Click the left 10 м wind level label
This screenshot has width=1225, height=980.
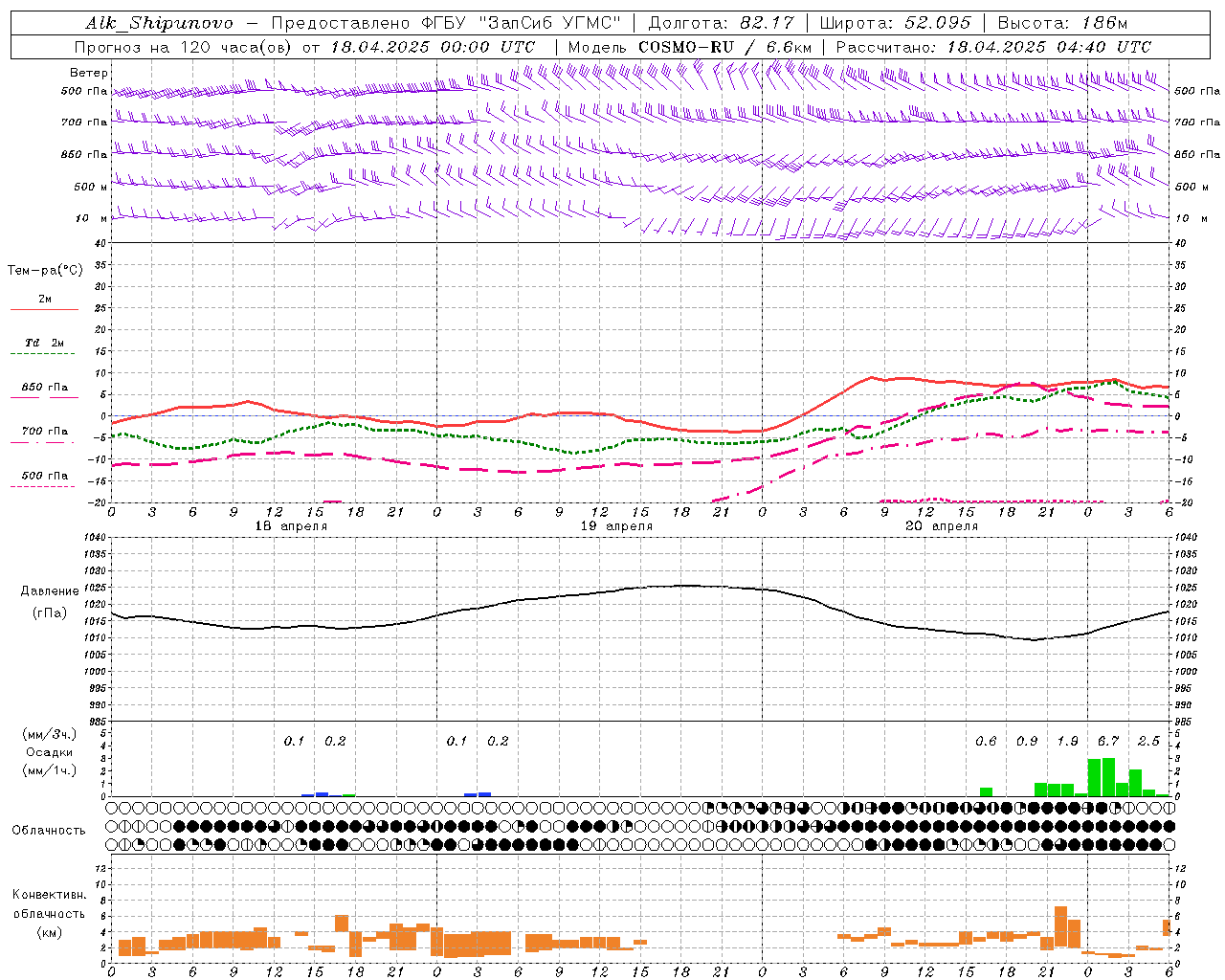coord(92,218)
